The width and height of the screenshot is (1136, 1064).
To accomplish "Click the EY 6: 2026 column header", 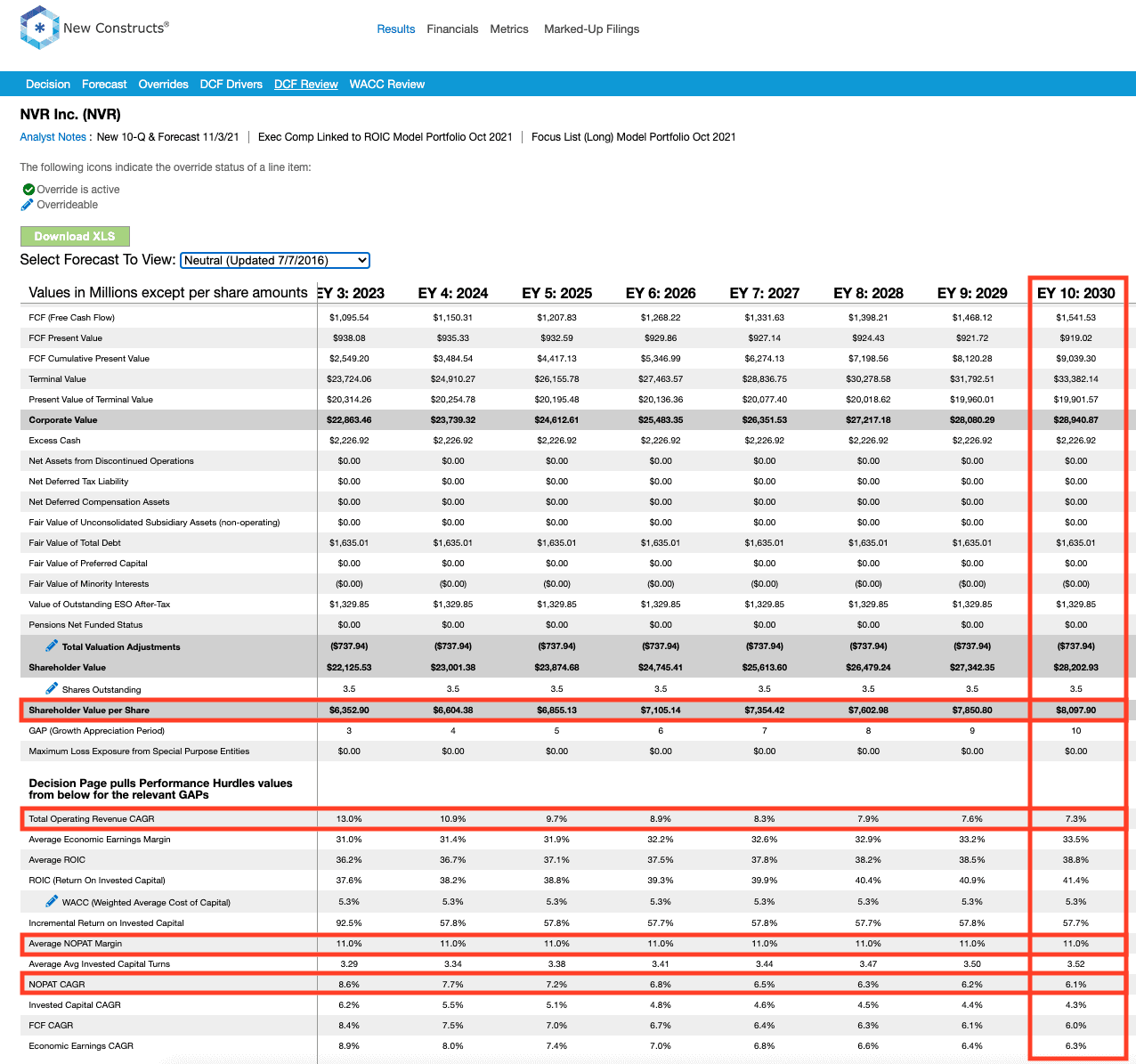I will [661, 293].
